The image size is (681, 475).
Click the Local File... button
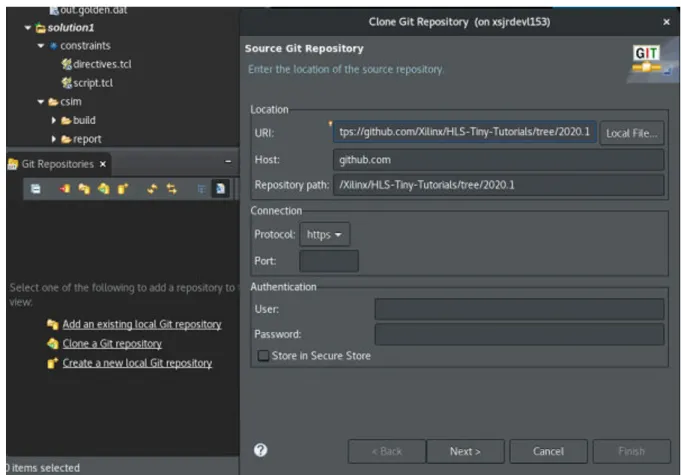click(632, 133)
